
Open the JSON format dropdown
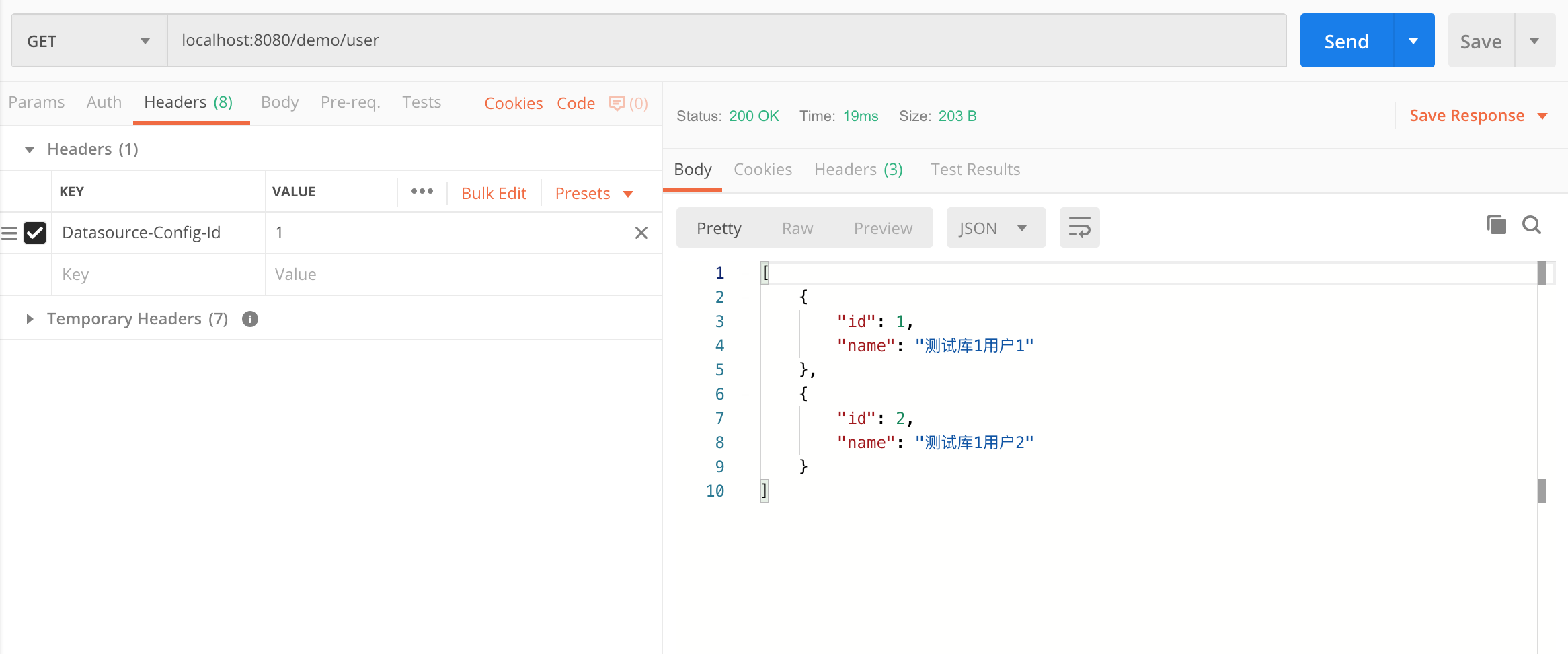coord(996,227)
